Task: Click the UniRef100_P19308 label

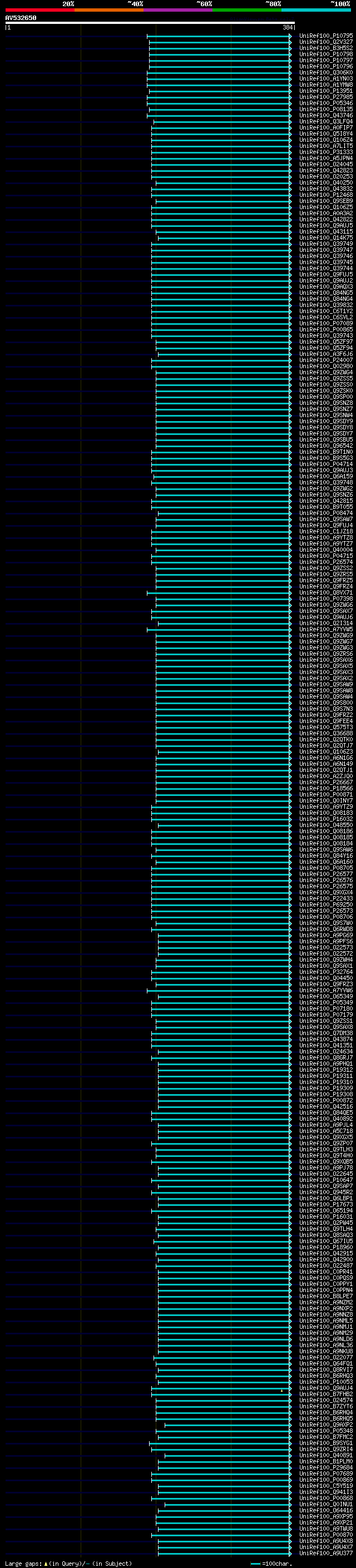Action: tap(326, 1095)
